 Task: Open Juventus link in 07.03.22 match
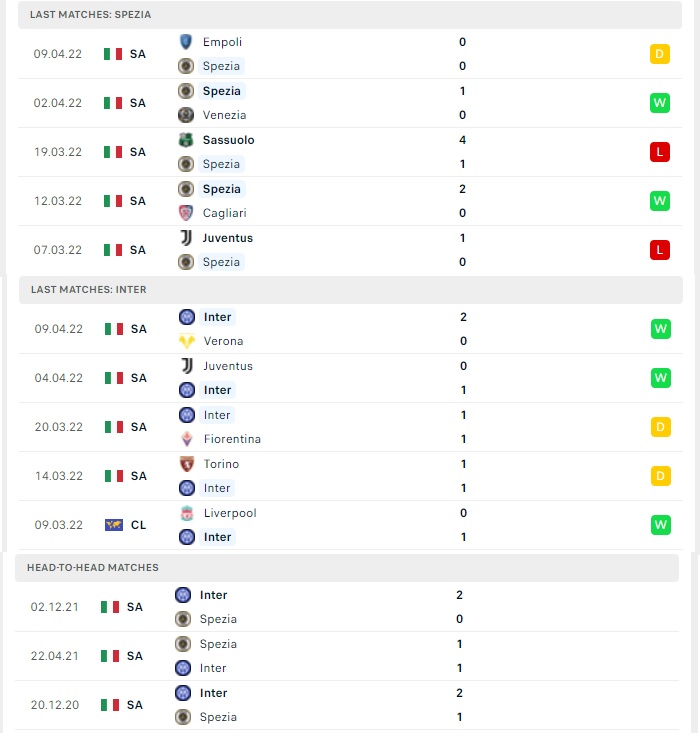(228, 238)
